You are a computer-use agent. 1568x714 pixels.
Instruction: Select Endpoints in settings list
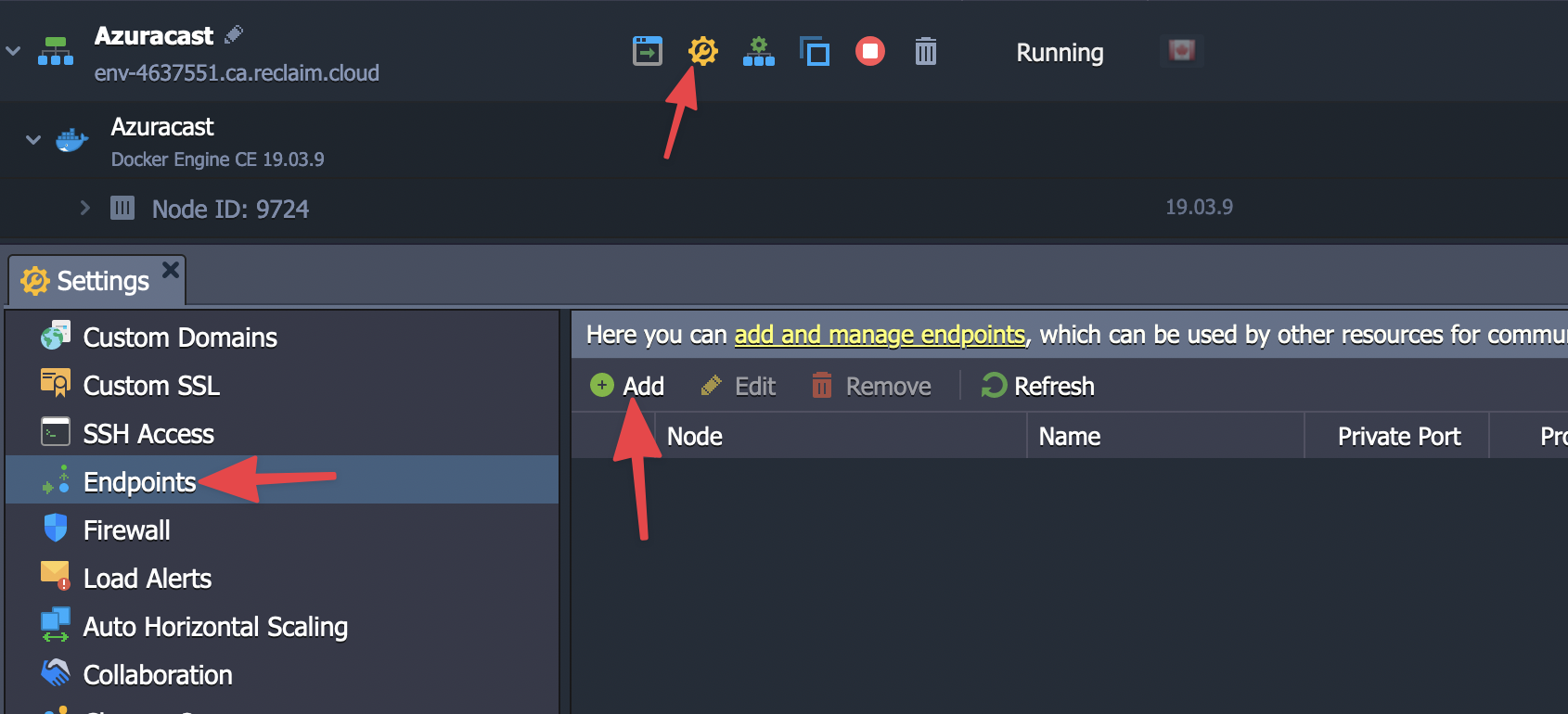(x=282, y=481)
